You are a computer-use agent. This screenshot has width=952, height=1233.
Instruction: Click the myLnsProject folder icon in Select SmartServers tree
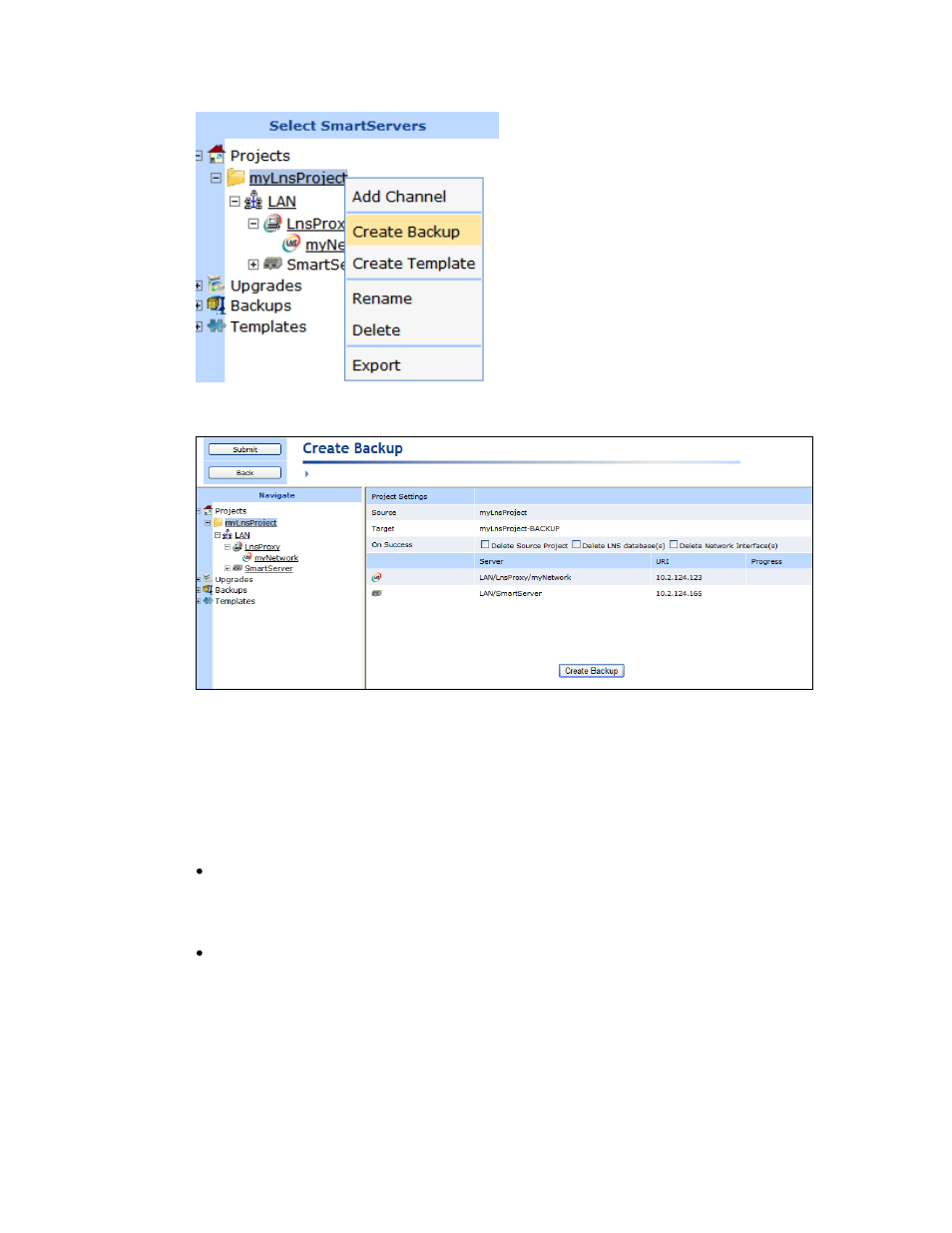(x=236, y=177)
